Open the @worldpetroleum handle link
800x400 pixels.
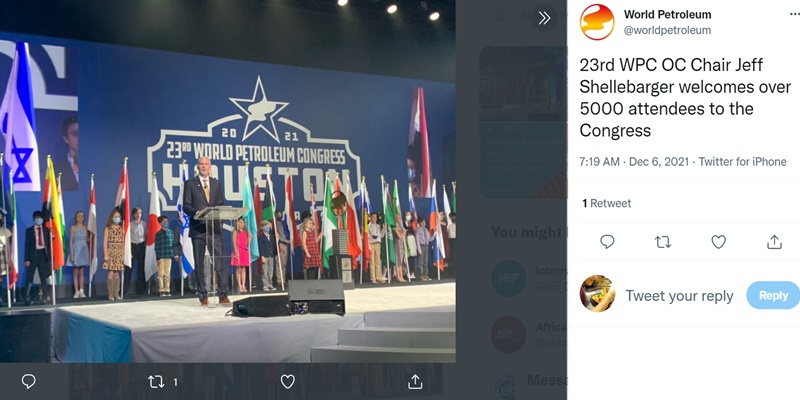(x=669, y=31)
